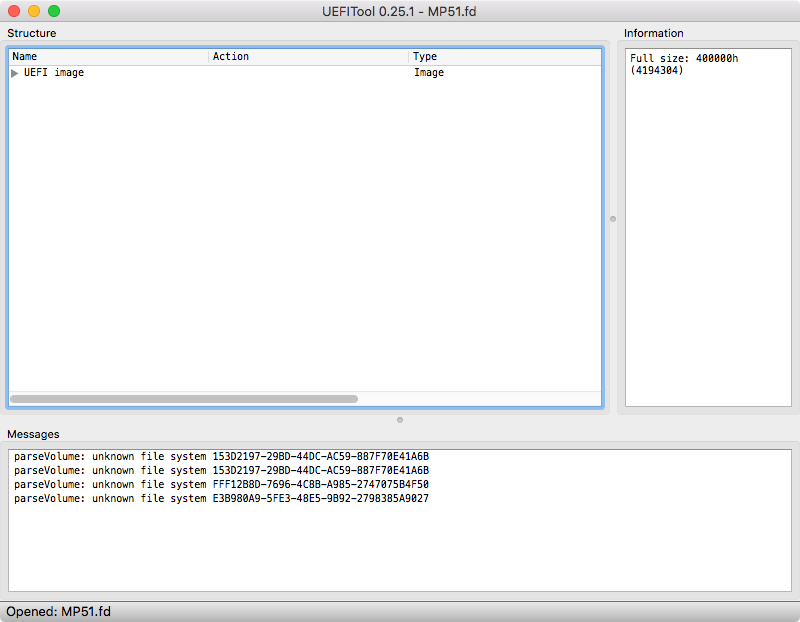Select the first parseVolume 153D2197 message

(221, 456)
